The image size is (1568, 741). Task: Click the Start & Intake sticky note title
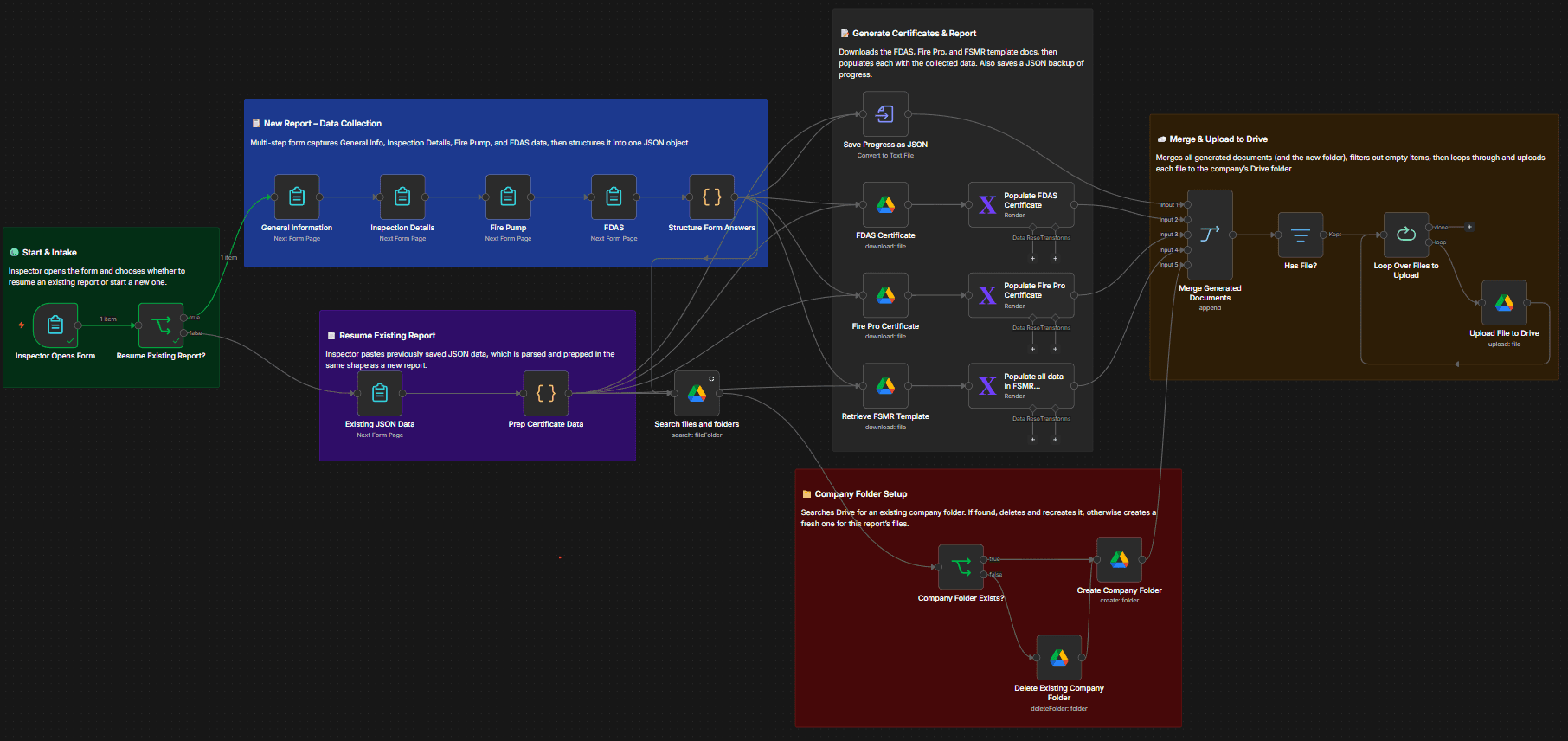point(49,253)
